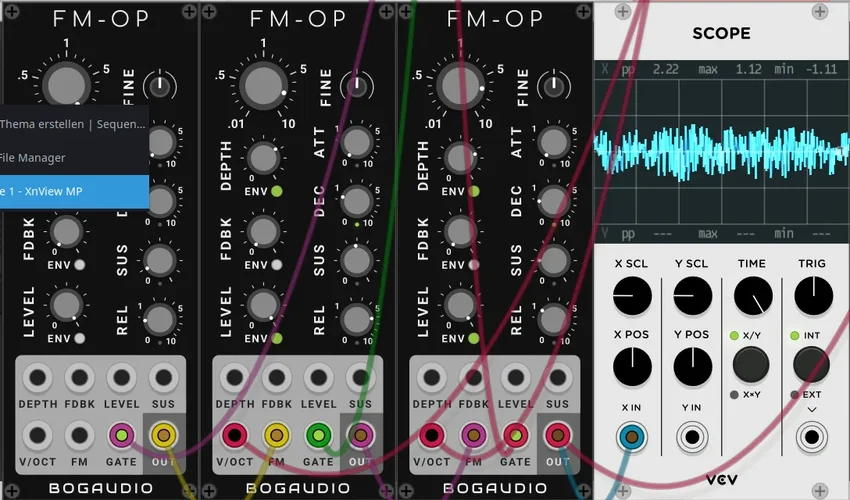Click the FDBK CV jack on second FM-OP
Image resolution: width=850 pixels, height=500 pixels.
(276, 377)
